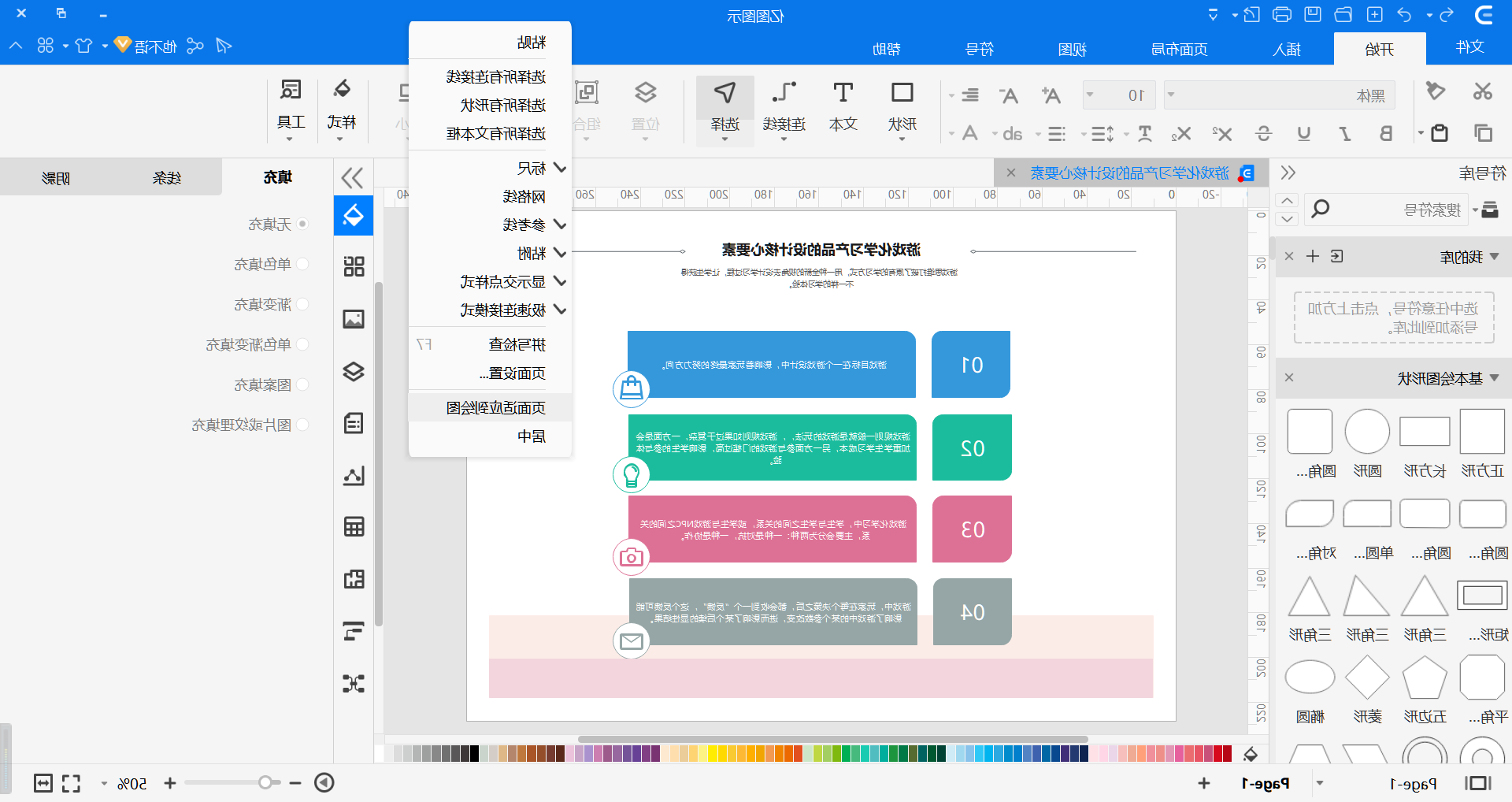Image resolution: width=1512 pixels, height=802 pixels.
Task: Open the table panel icon in sidebar
Action: (354, 527)
